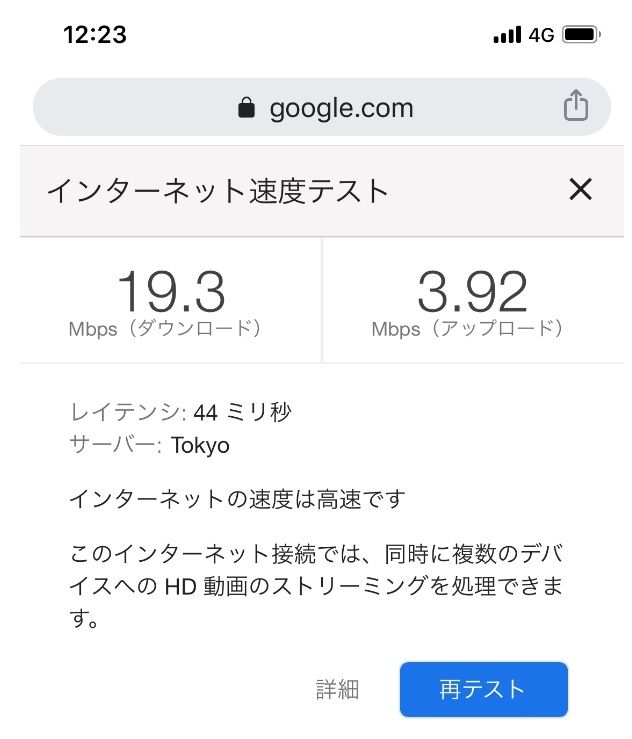Viewport: 632px width, 739px height.
Task: Tap the 3.92 upload speed value
Action: [x=472, y=292]
